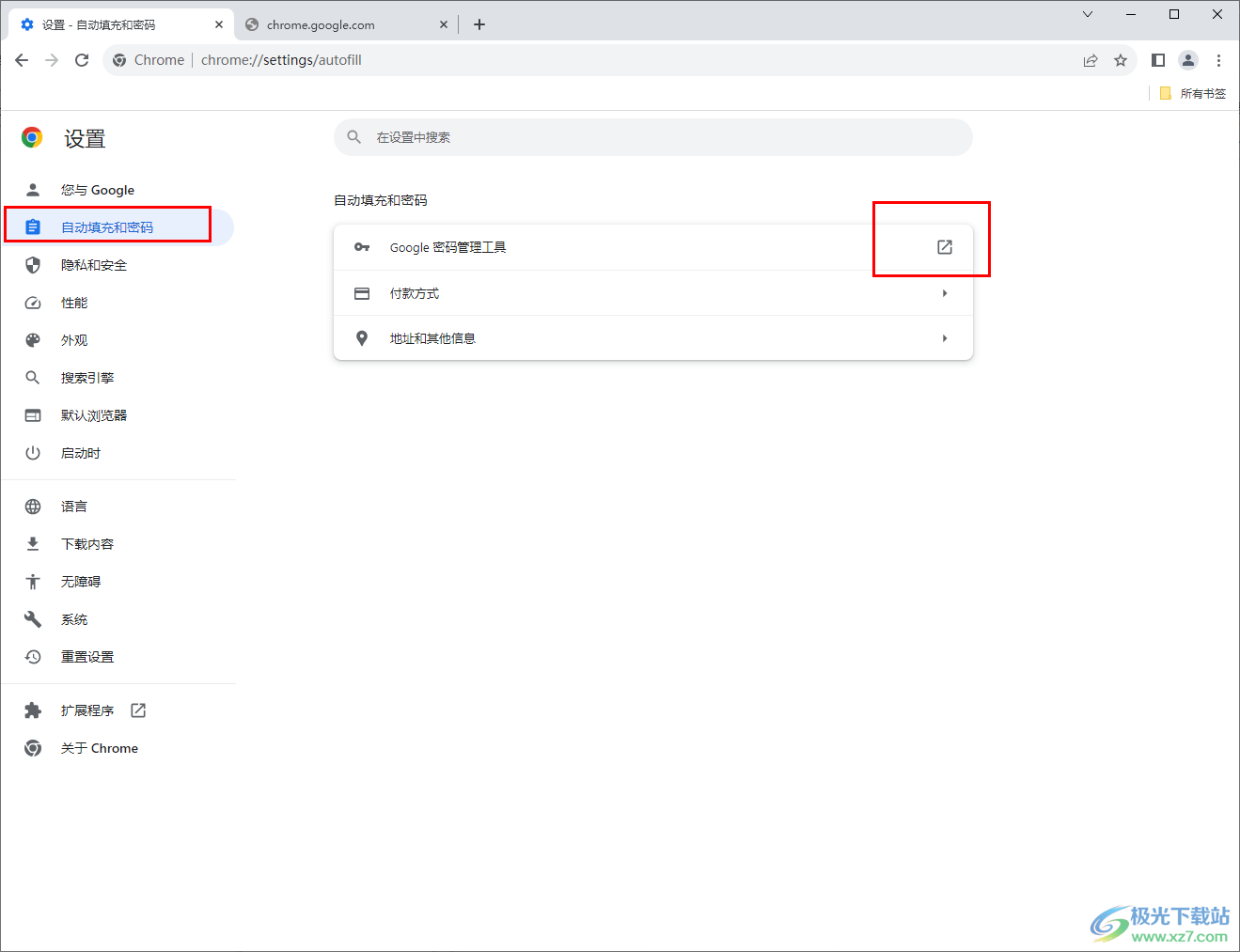
Task: Reload the current page
Action: pyautogui.click(x=82, y=60)
